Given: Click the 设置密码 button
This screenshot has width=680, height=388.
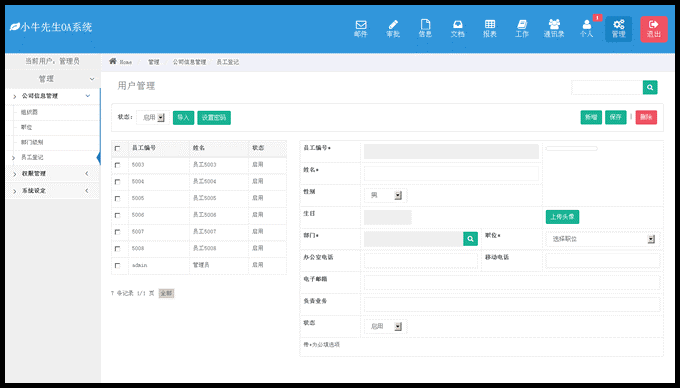Looking at the screenshot, I should [214, 117].
